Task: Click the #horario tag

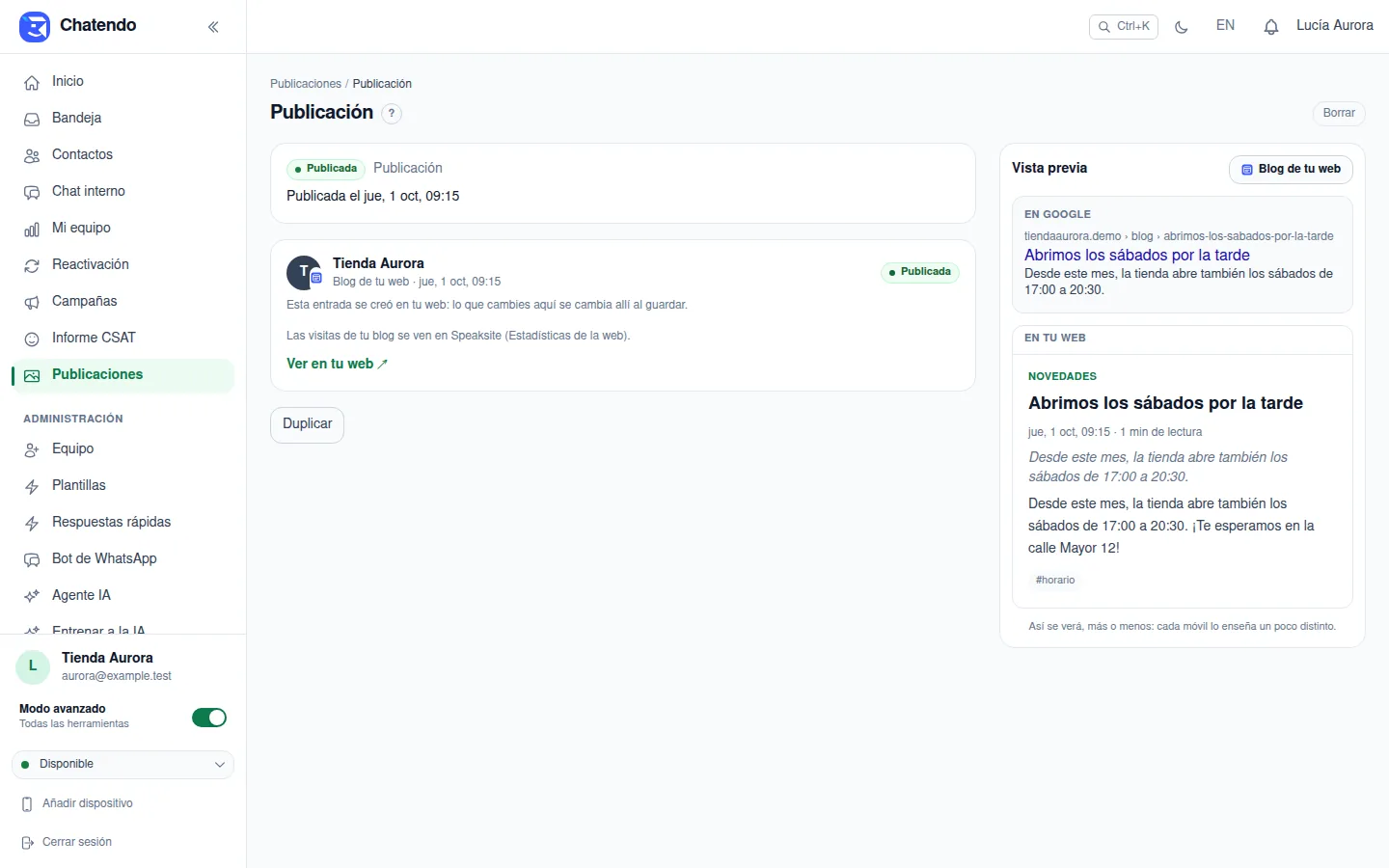Action: coord(1054,581)
